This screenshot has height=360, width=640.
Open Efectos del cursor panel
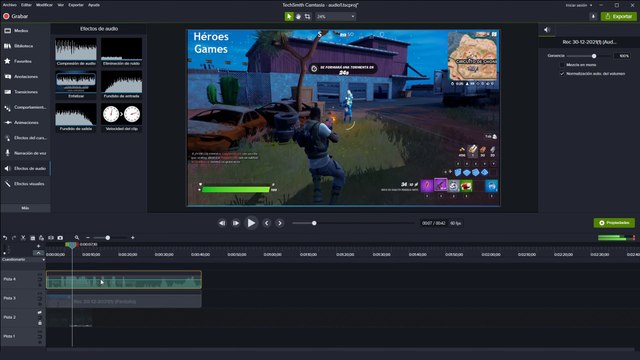click(24, 138)
